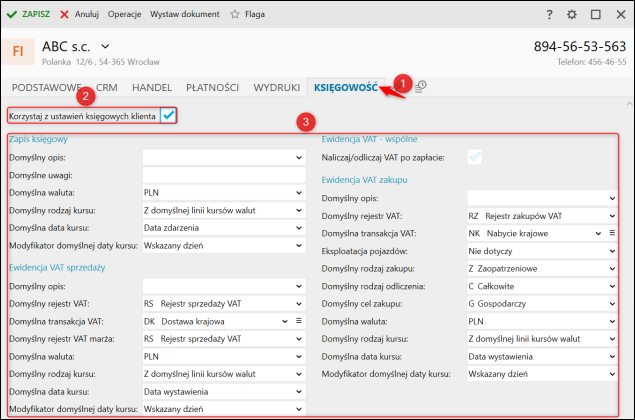Click the address text Polanka 12/6, 54-365 Wrocław
The height and width of the screenshot is (420, 635).
[101, 62]
